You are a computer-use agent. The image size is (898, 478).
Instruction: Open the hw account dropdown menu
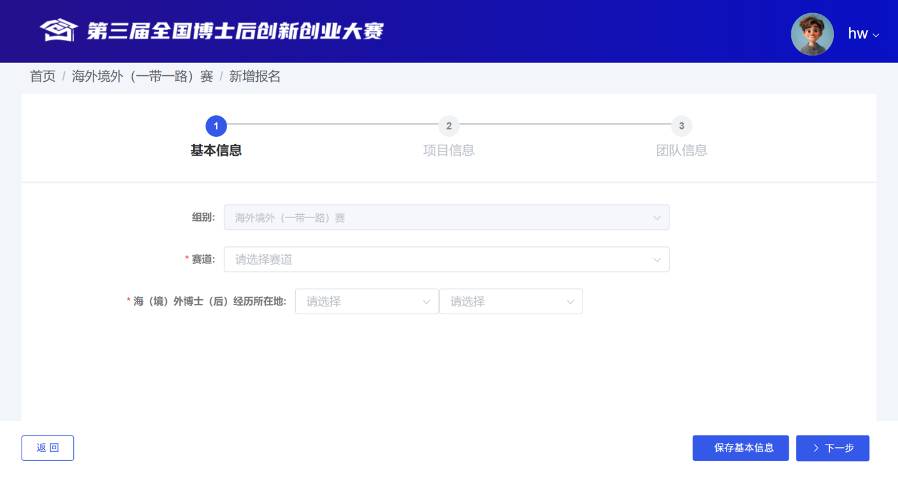coord(863,34)
